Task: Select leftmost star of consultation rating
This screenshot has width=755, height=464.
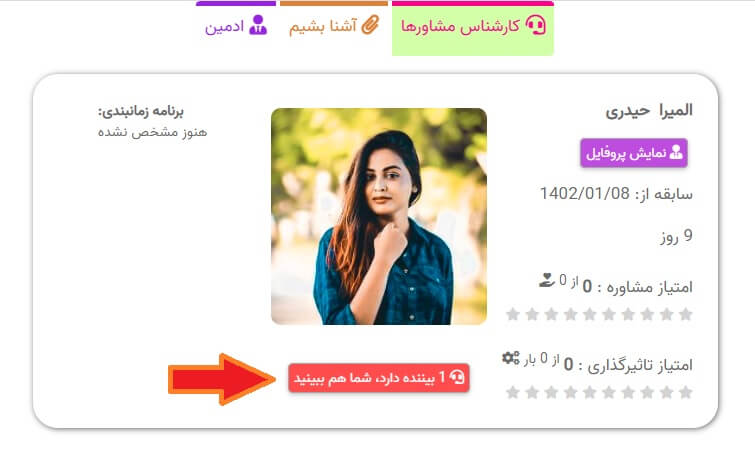Action: pos(513,314)
